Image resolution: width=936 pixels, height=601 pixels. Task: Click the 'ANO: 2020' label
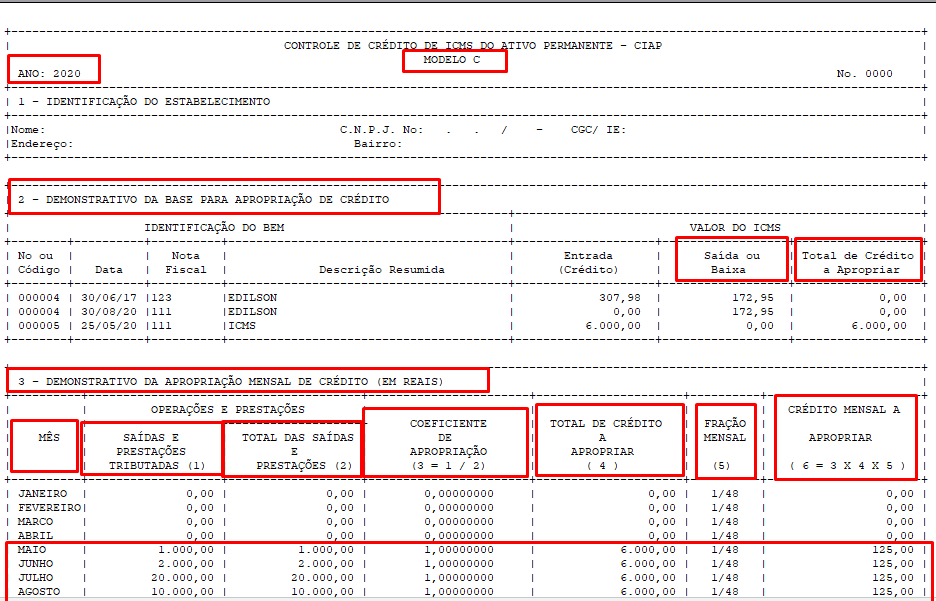49,74
